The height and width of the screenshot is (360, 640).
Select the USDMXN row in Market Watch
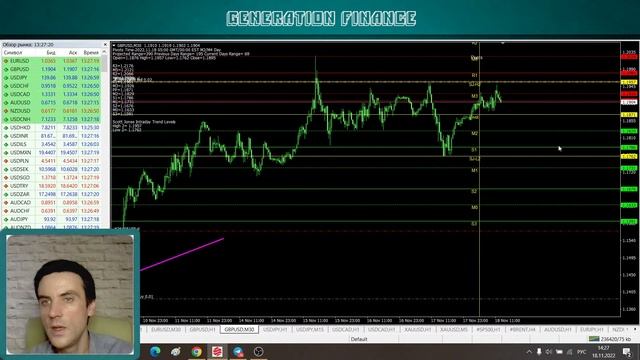point(51,153)
